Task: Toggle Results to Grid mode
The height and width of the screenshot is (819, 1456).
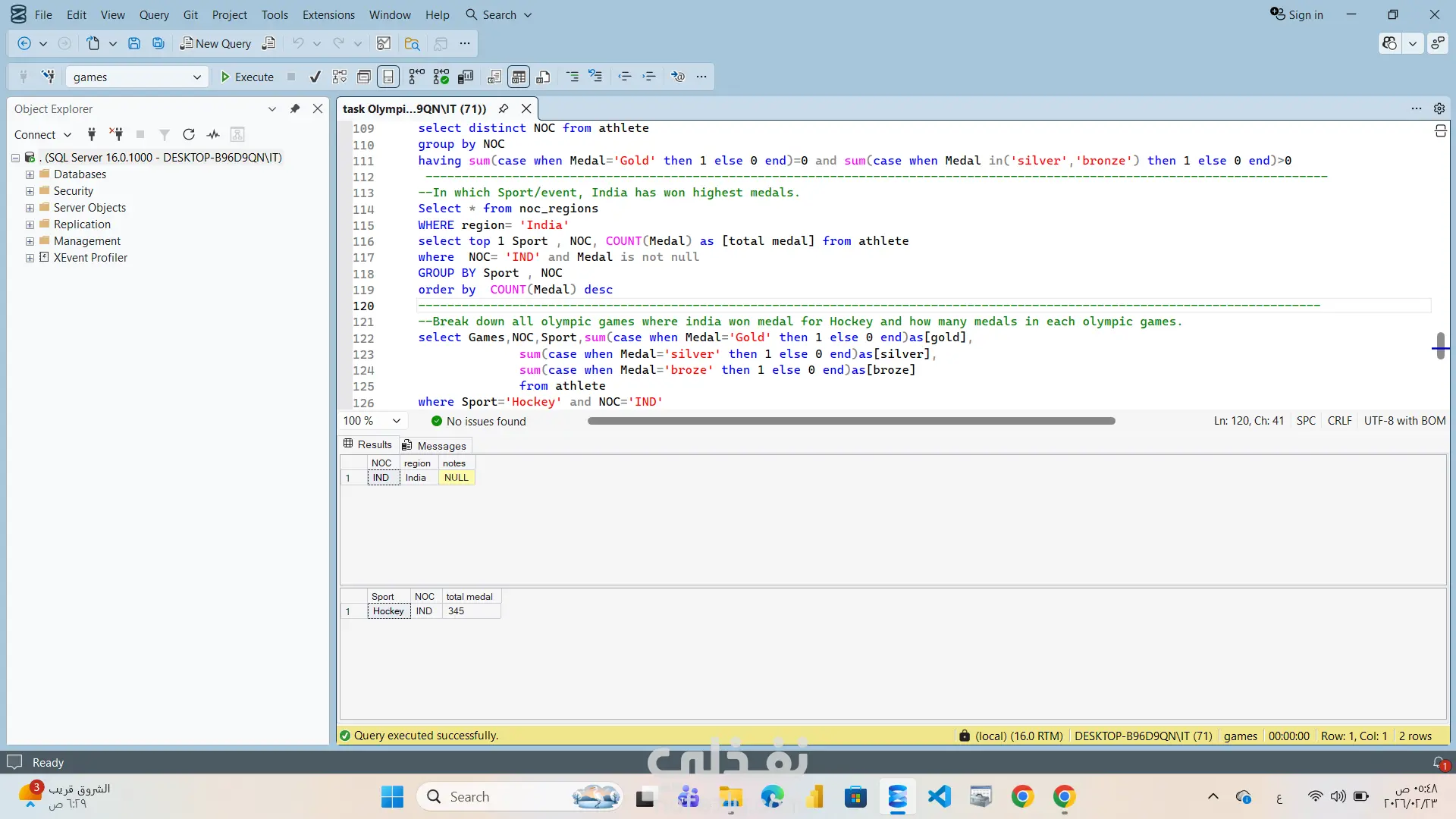Action: [x=519, y=77]
